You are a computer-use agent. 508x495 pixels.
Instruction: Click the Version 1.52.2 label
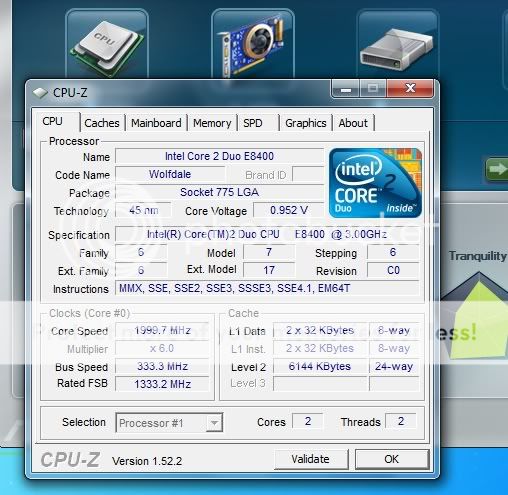tap(147, 461)
